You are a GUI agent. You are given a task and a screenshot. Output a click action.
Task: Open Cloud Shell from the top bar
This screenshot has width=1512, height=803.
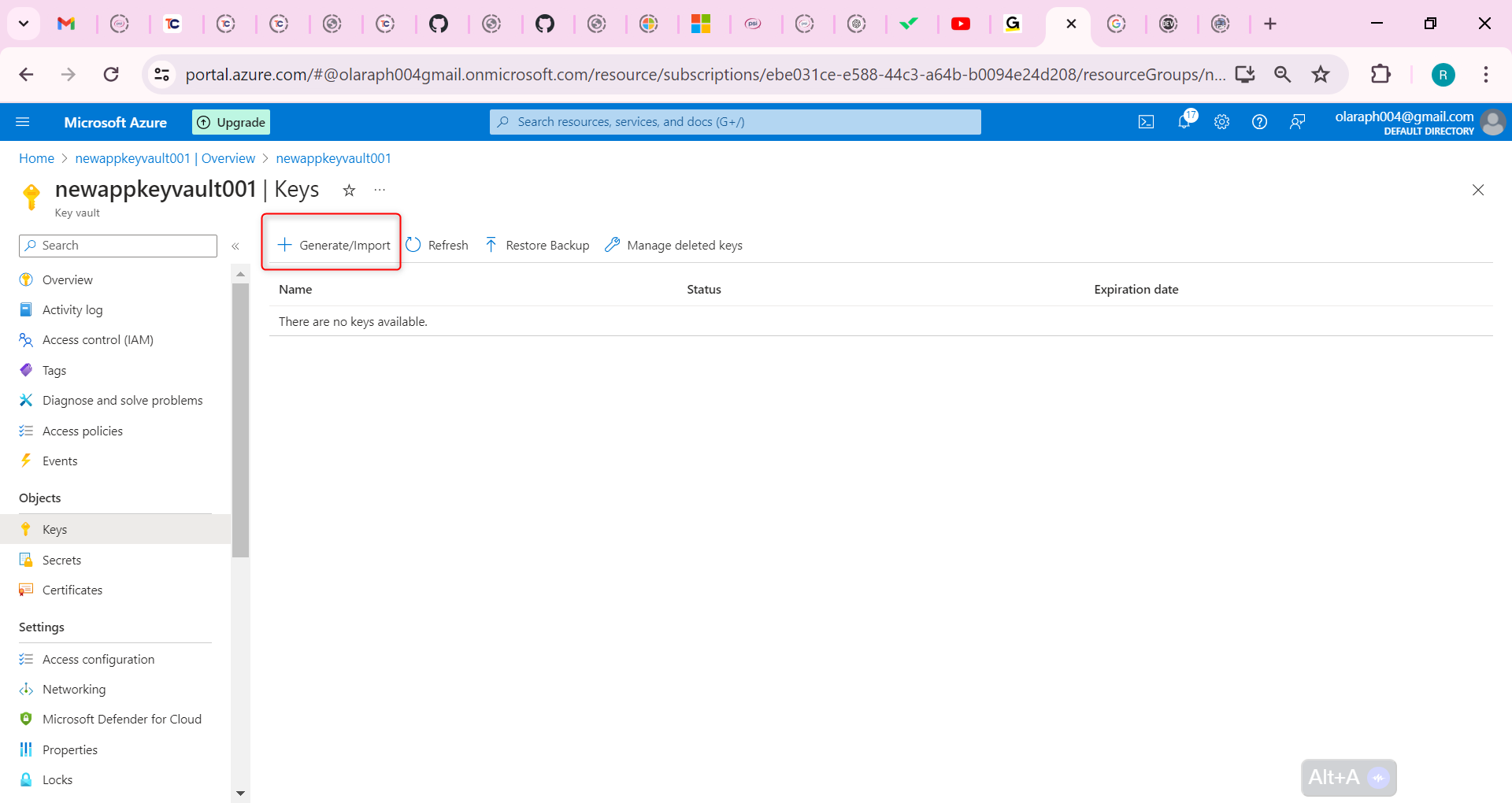1147,122
